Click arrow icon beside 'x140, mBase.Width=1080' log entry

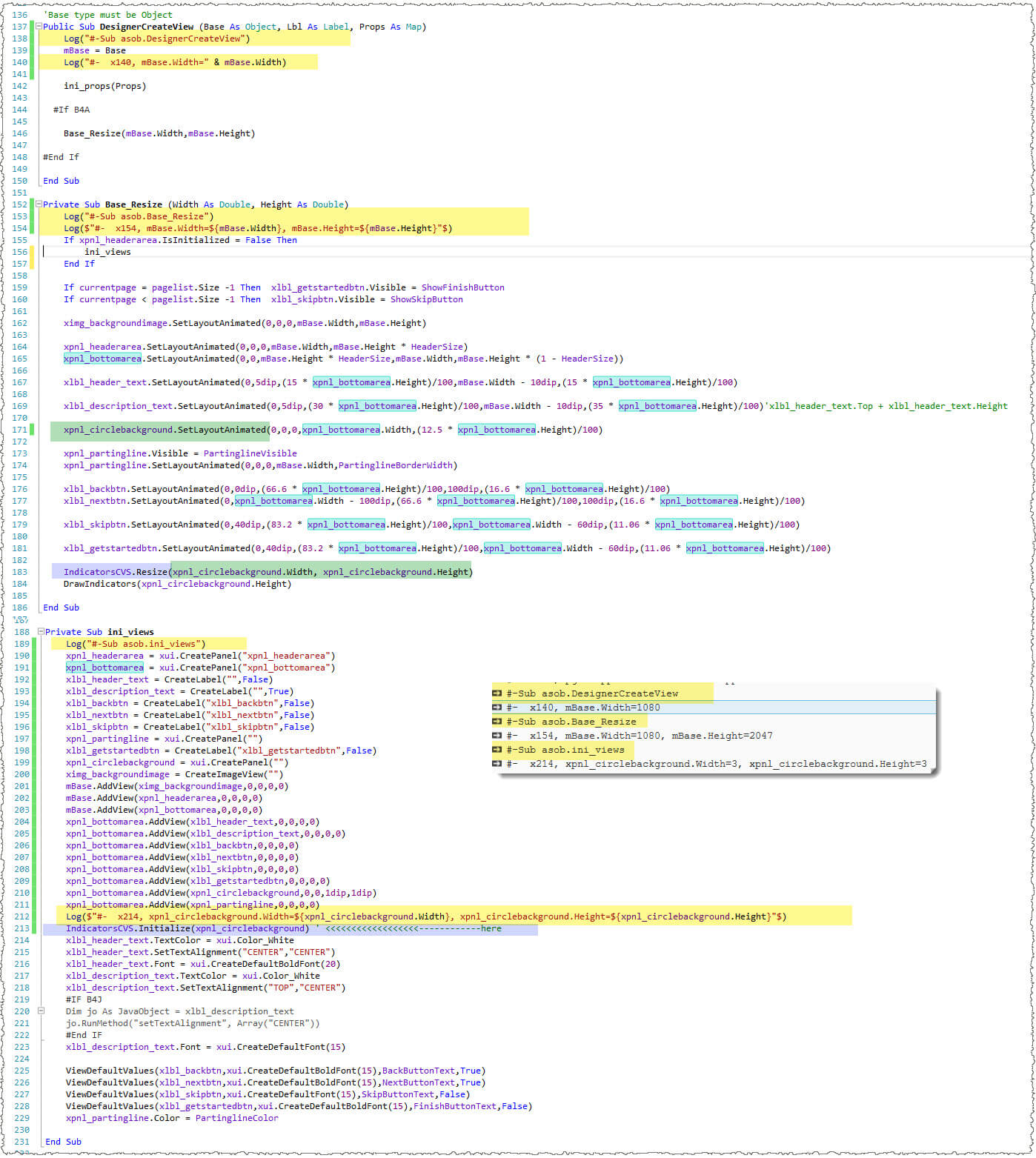click(x=497, y=708)
